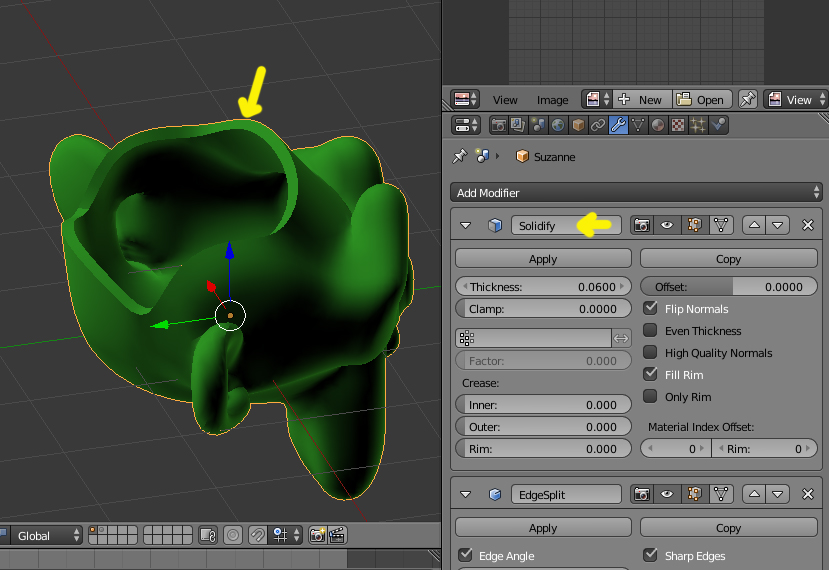
Task: Enable High Quality Normals
Action: click(x=650, y=352)
